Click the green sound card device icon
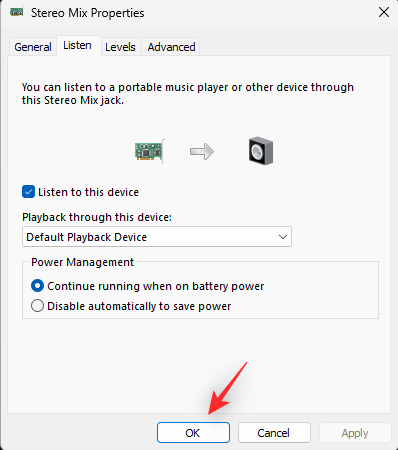The height and width of the screenshot is (450, 398). [x=150, y=152]
